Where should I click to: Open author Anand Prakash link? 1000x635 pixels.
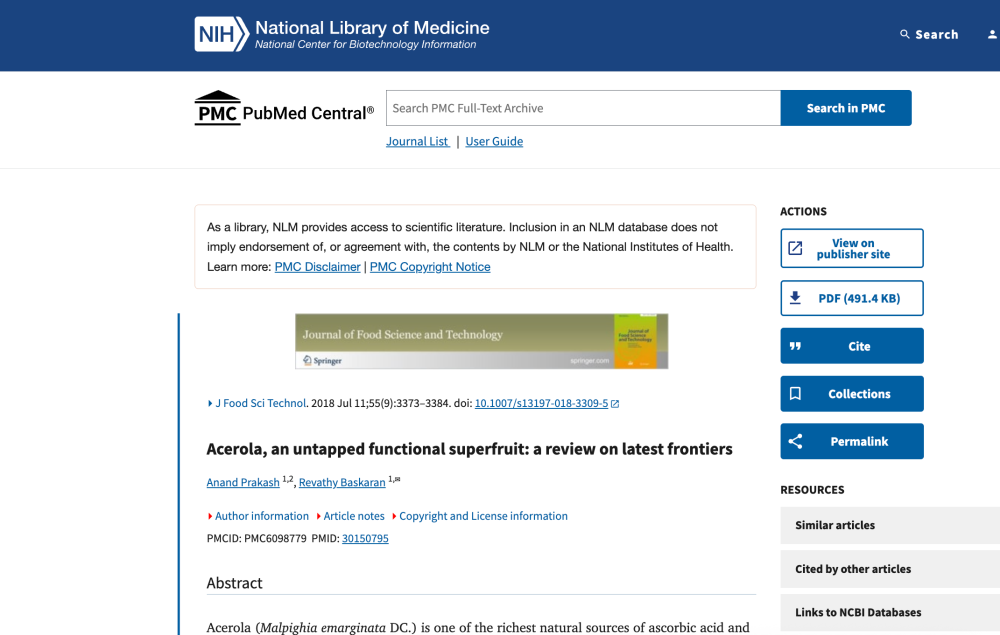point(243,483)
